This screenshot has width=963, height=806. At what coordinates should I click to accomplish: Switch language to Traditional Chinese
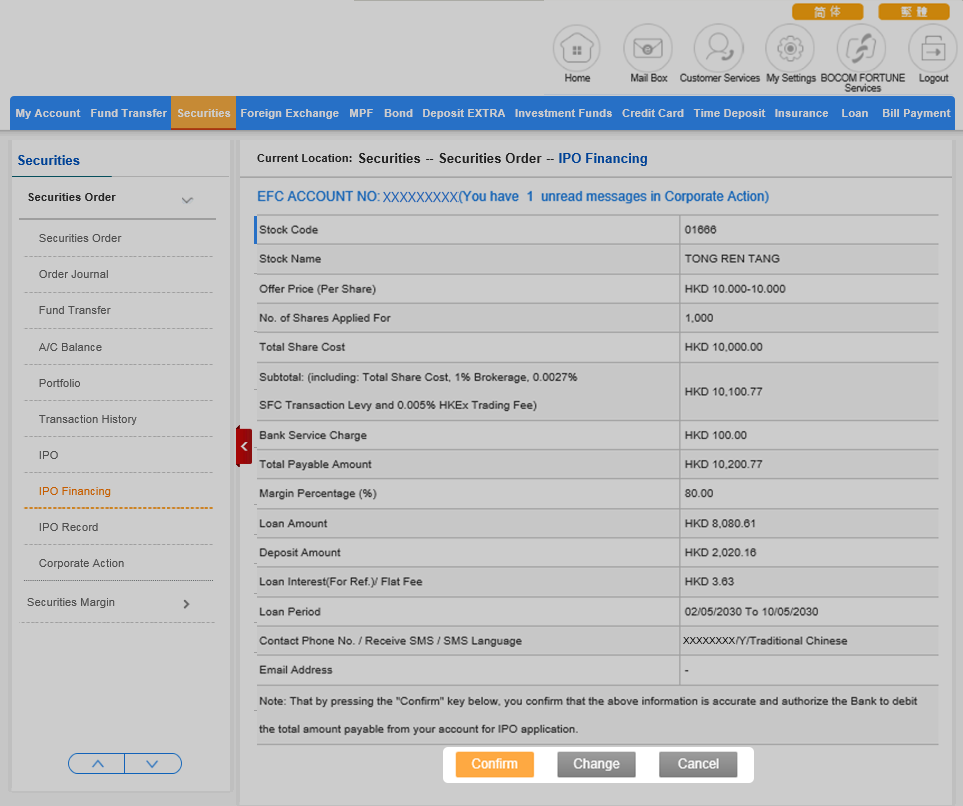(913, 12)
